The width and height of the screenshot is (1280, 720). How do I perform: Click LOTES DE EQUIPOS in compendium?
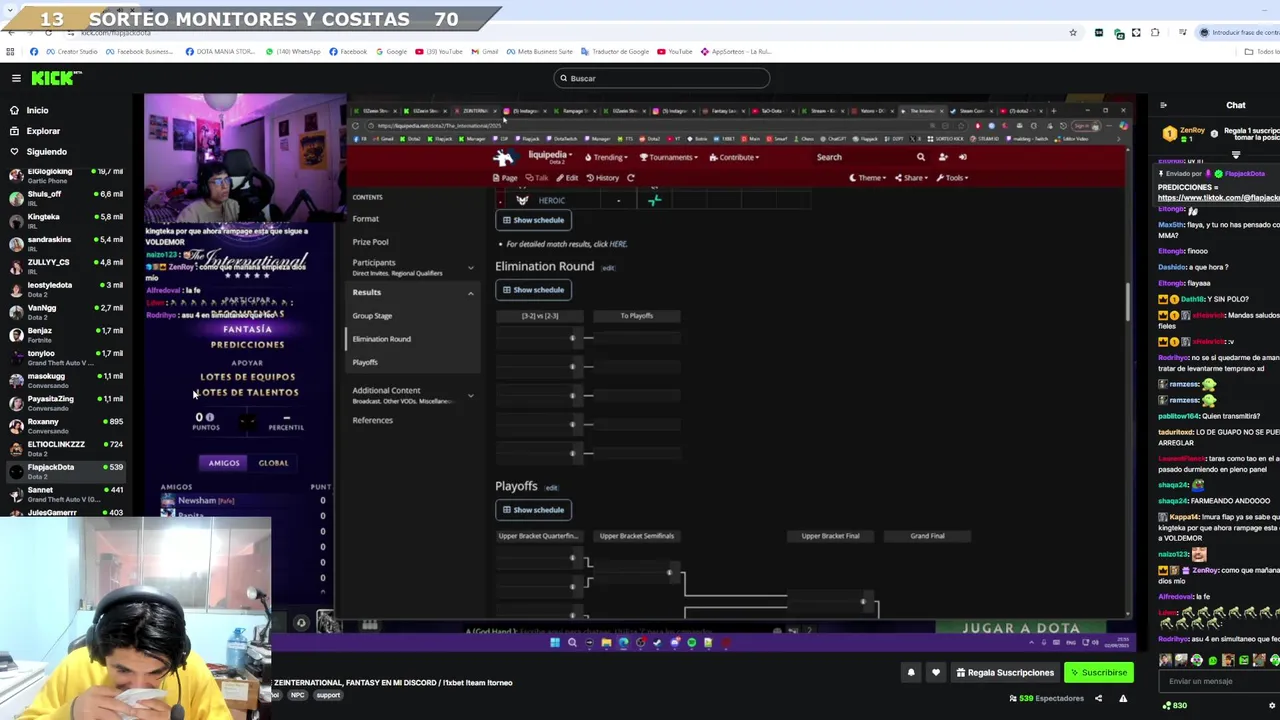point(247,377)
